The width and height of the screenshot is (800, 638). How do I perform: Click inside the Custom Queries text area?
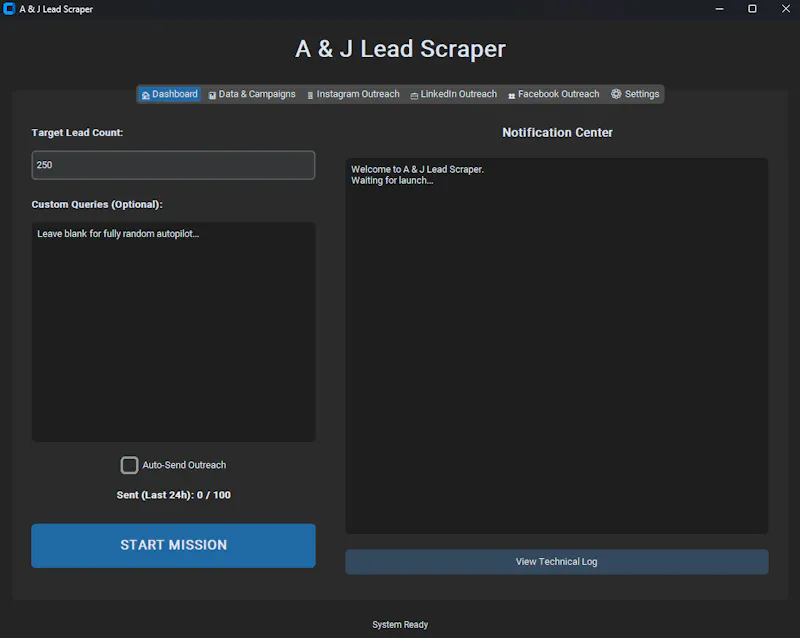coord(173,332)
